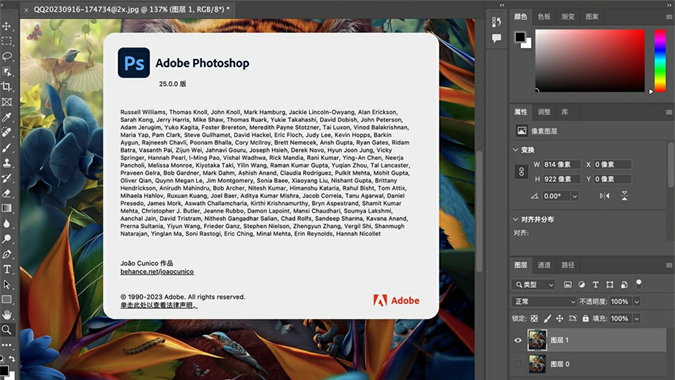Click the flip vertical icon in Properties

[x=624, y=196]
